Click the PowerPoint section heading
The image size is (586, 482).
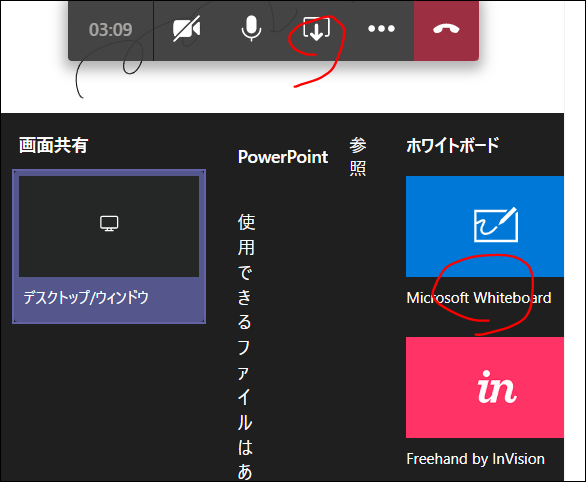(283, 157)
